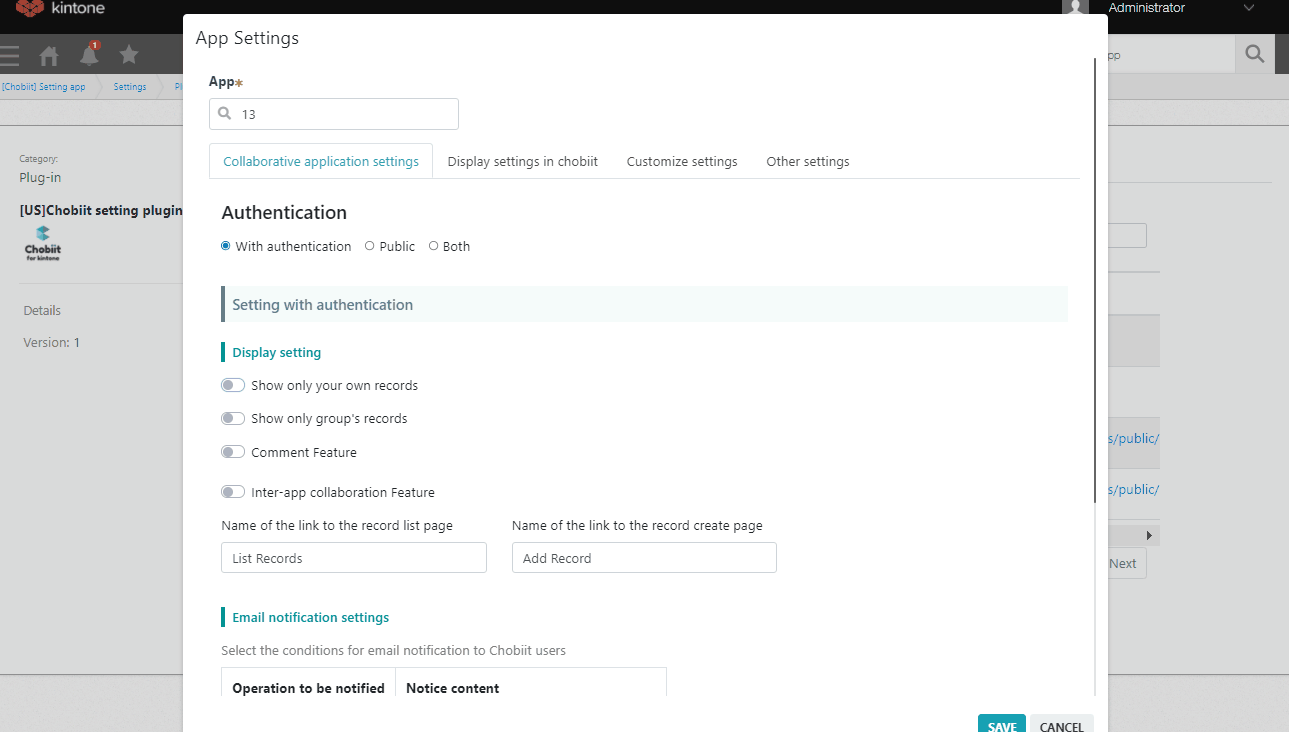Open the favorites star icon

(129, 55)
